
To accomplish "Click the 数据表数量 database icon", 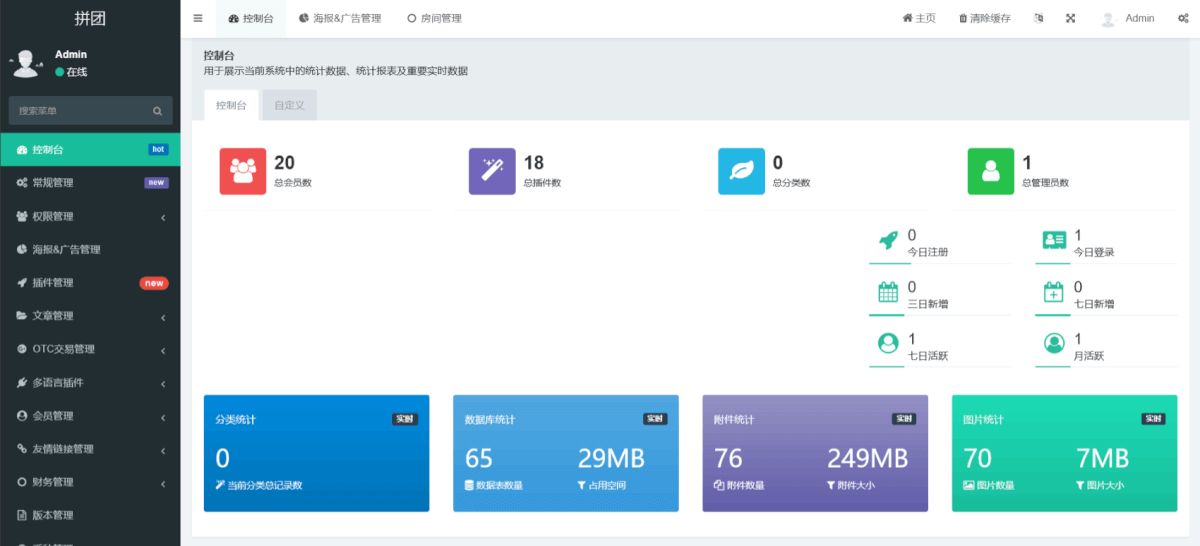I will pos(470,485).
